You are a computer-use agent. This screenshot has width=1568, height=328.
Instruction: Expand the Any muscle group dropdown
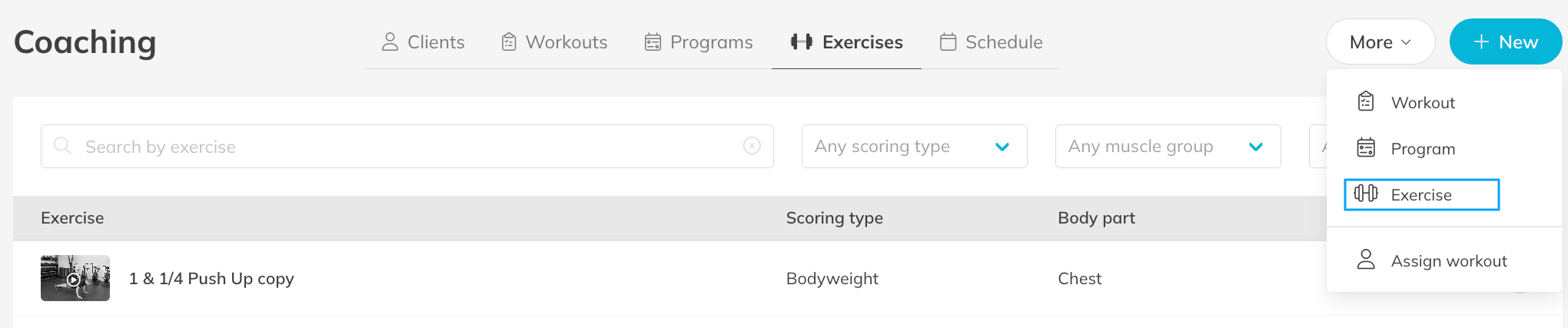(1168, 146)
